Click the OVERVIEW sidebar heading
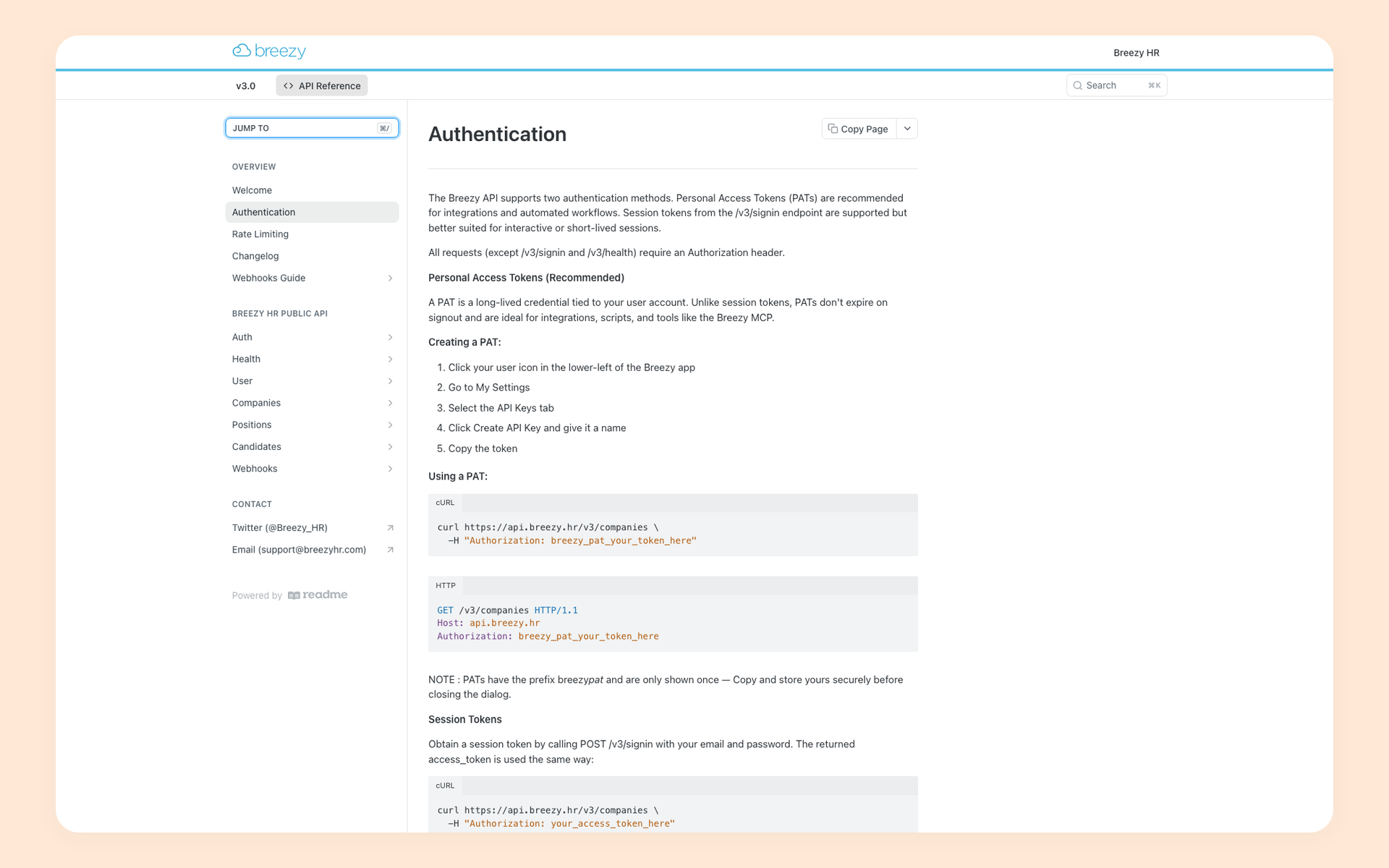Screen dimensions: 1389x868 click(254, 167)
